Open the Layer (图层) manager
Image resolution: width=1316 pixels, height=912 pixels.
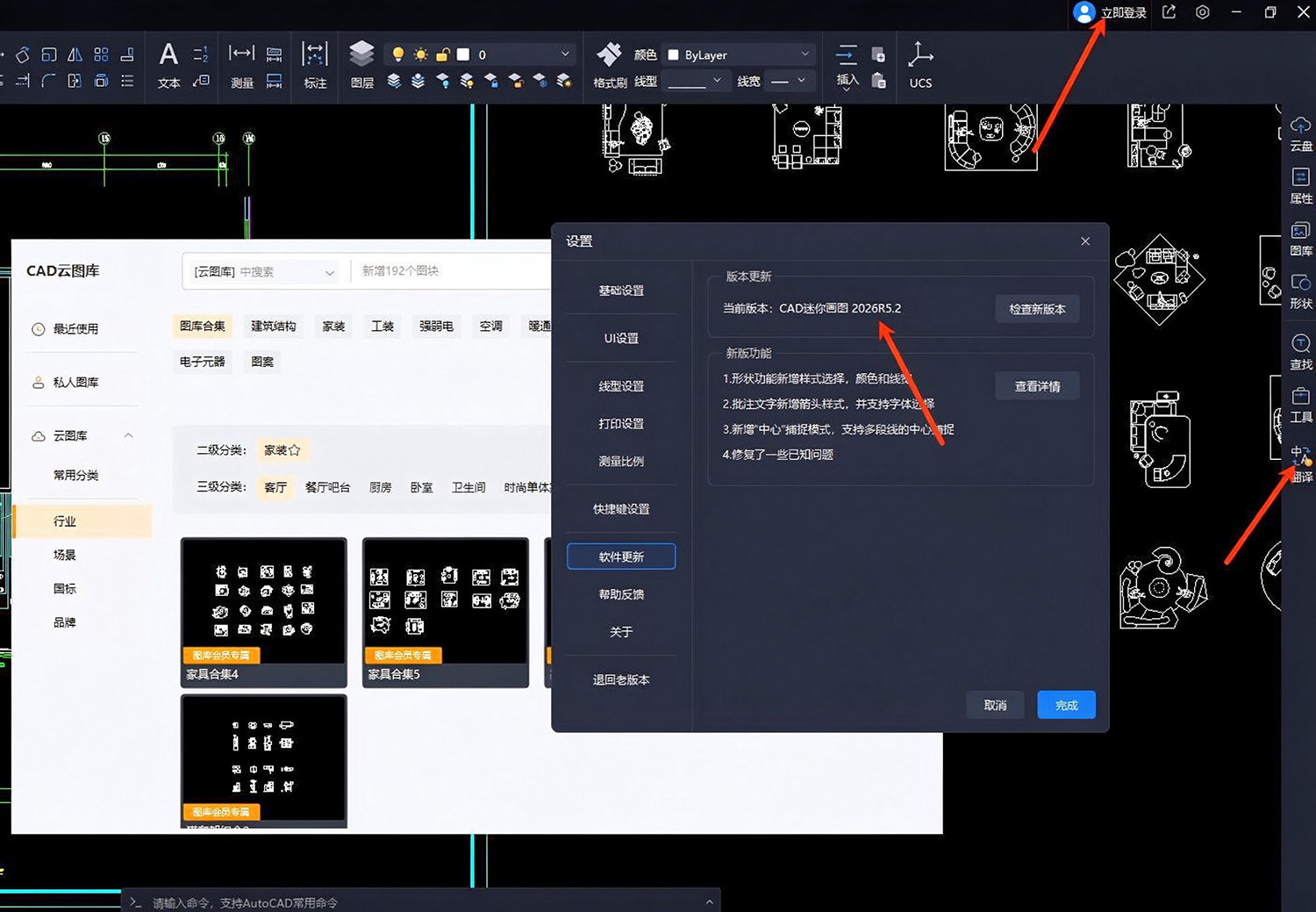pyautogui.click(x=361, y=65)
